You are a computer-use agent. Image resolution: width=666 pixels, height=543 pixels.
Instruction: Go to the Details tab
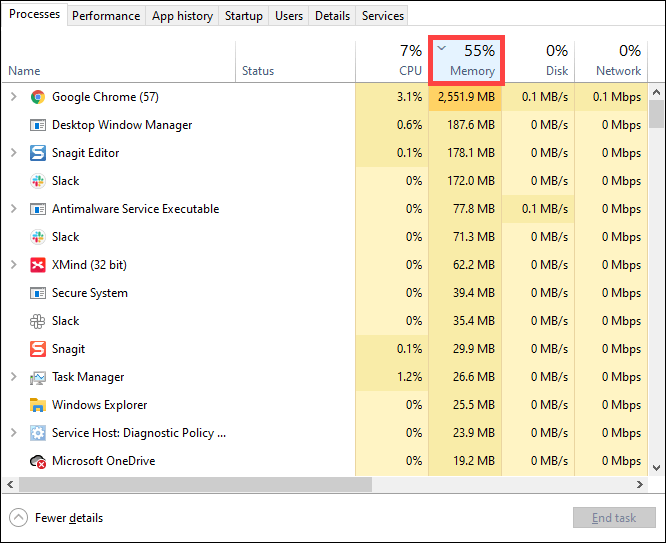point(332,16)
